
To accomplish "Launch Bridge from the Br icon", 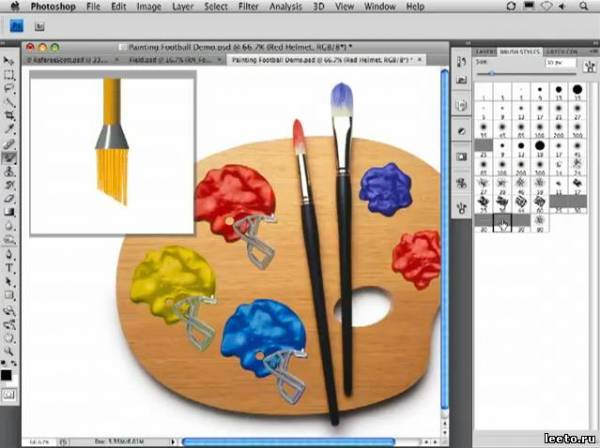I will pos(39,26).
